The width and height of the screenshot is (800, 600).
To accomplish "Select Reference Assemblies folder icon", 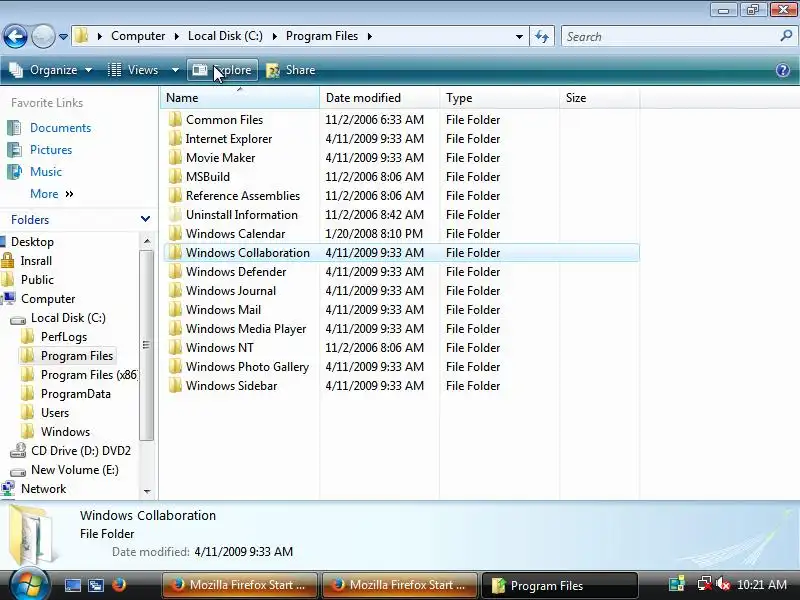I will pyautogui.click(x=175, y=195).
